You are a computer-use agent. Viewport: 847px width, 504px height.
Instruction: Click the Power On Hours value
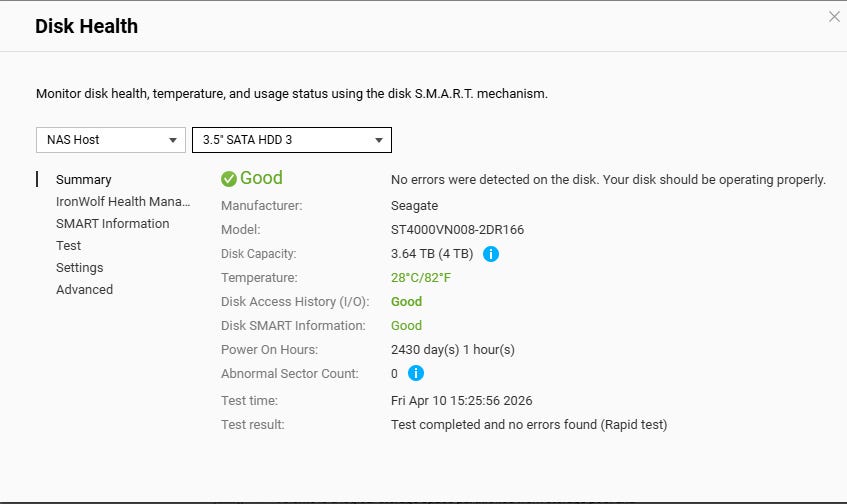point(452,350)
